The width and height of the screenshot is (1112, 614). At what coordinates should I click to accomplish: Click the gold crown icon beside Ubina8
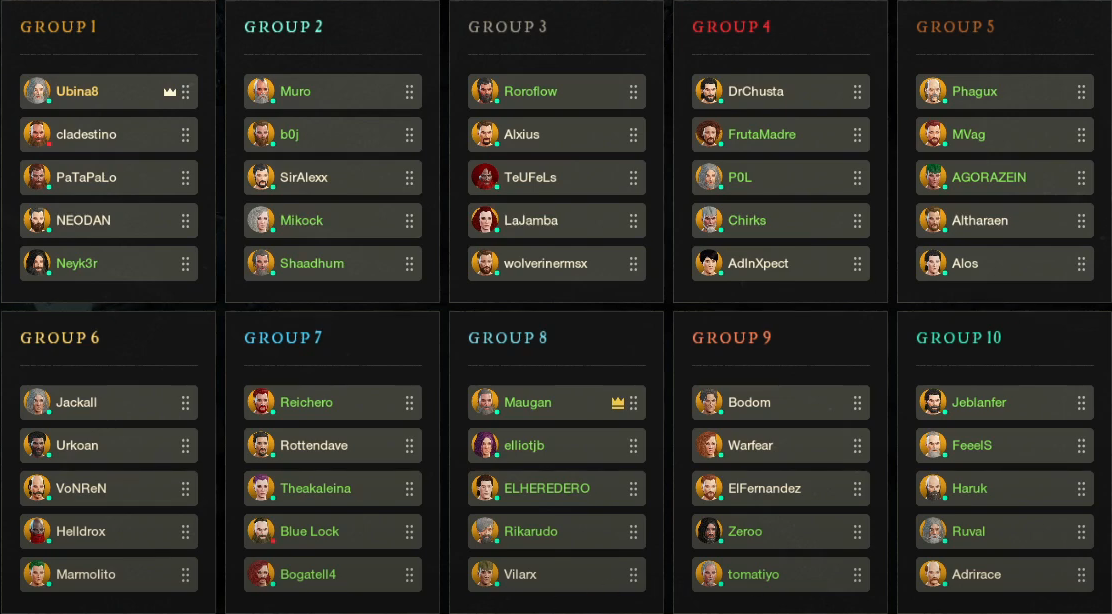click(x=170, y=92)
